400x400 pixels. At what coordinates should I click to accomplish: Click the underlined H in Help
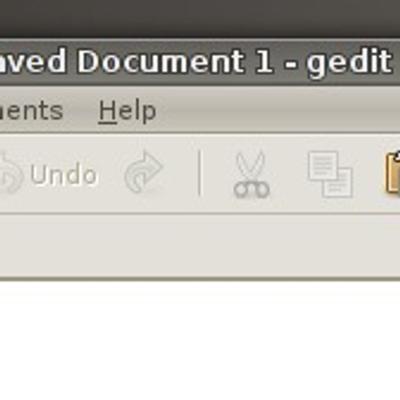(107, 111)
